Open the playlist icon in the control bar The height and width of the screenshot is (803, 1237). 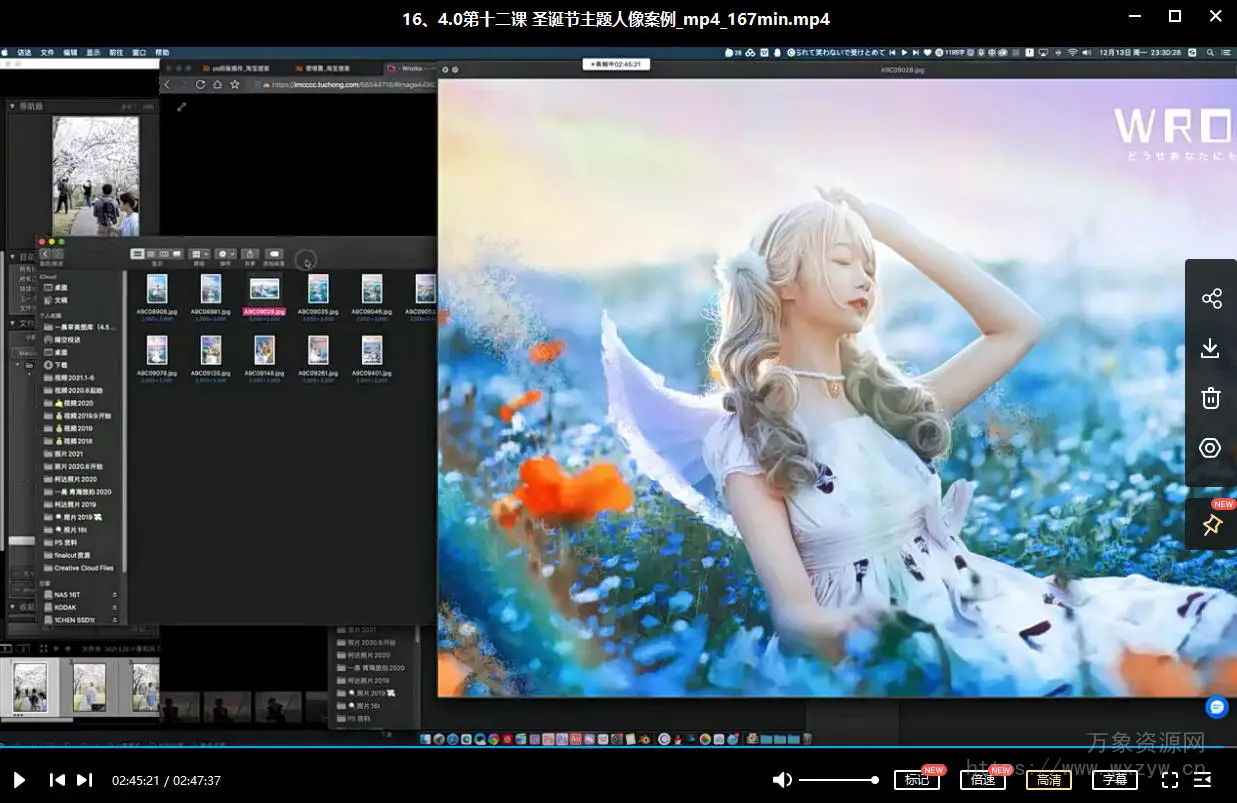point(1203,780)
